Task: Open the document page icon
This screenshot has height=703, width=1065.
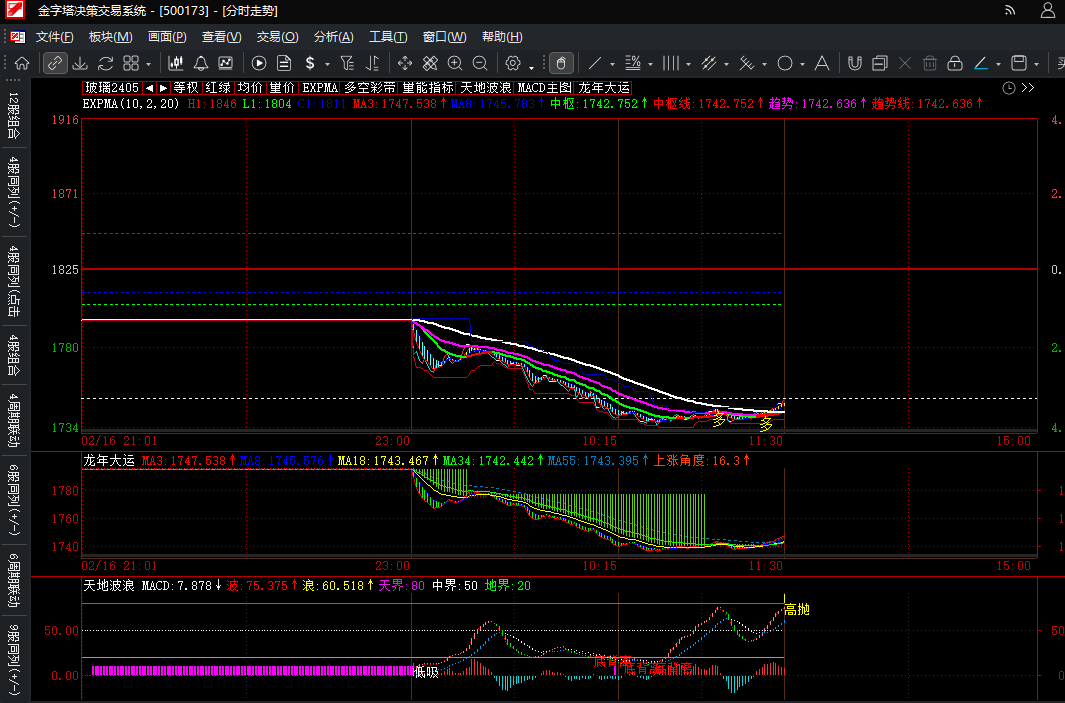Action: click(284, 63)
